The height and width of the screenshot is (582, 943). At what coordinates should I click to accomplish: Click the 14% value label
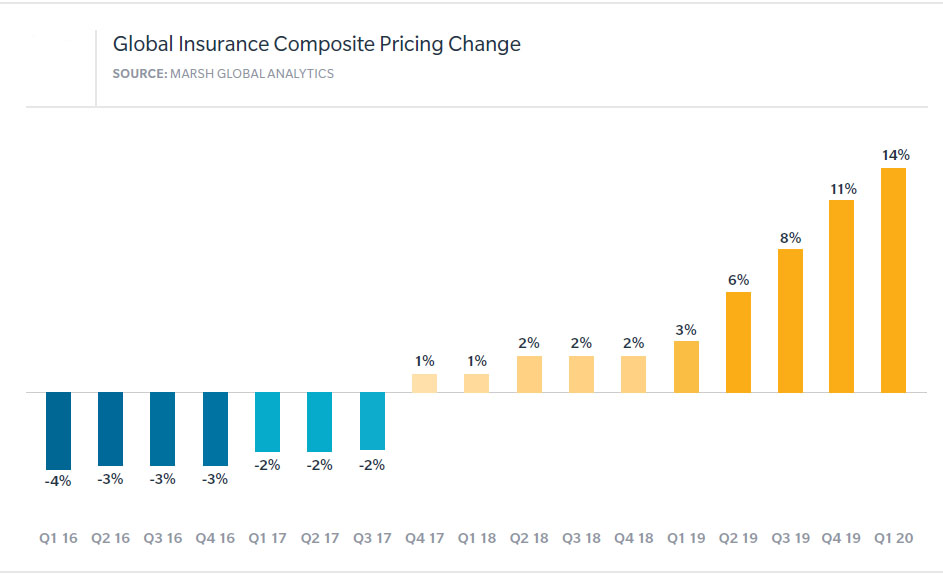[895, 155]
